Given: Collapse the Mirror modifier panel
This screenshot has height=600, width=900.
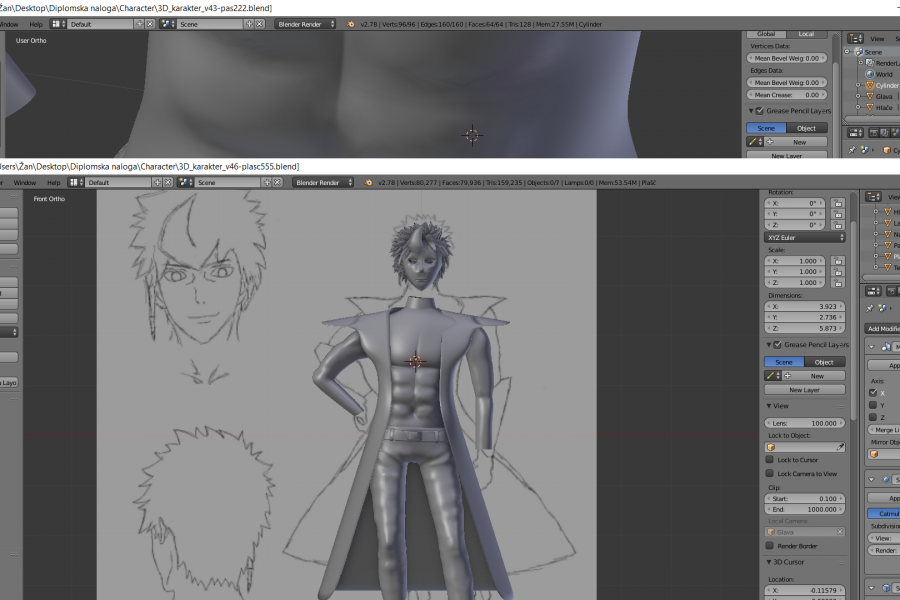Looking at the screenshot, I should point(872,347).
